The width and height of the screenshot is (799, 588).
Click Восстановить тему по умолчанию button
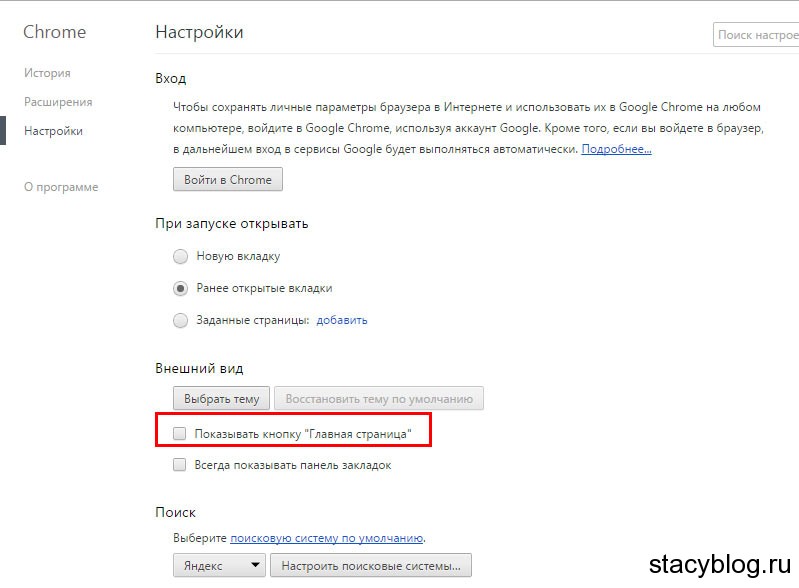(x=379, y=399)
